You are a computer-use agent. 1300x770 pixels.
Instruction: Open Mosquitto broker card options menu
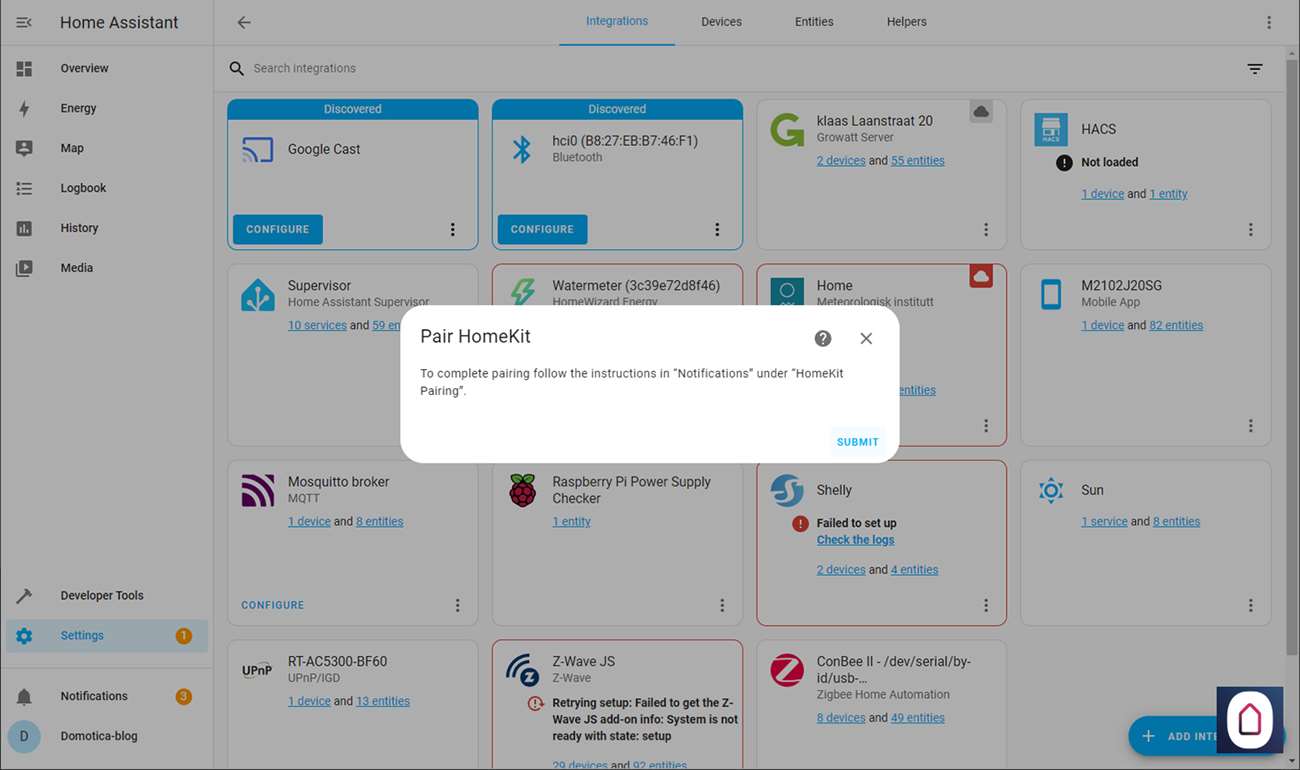pos(458,605)
